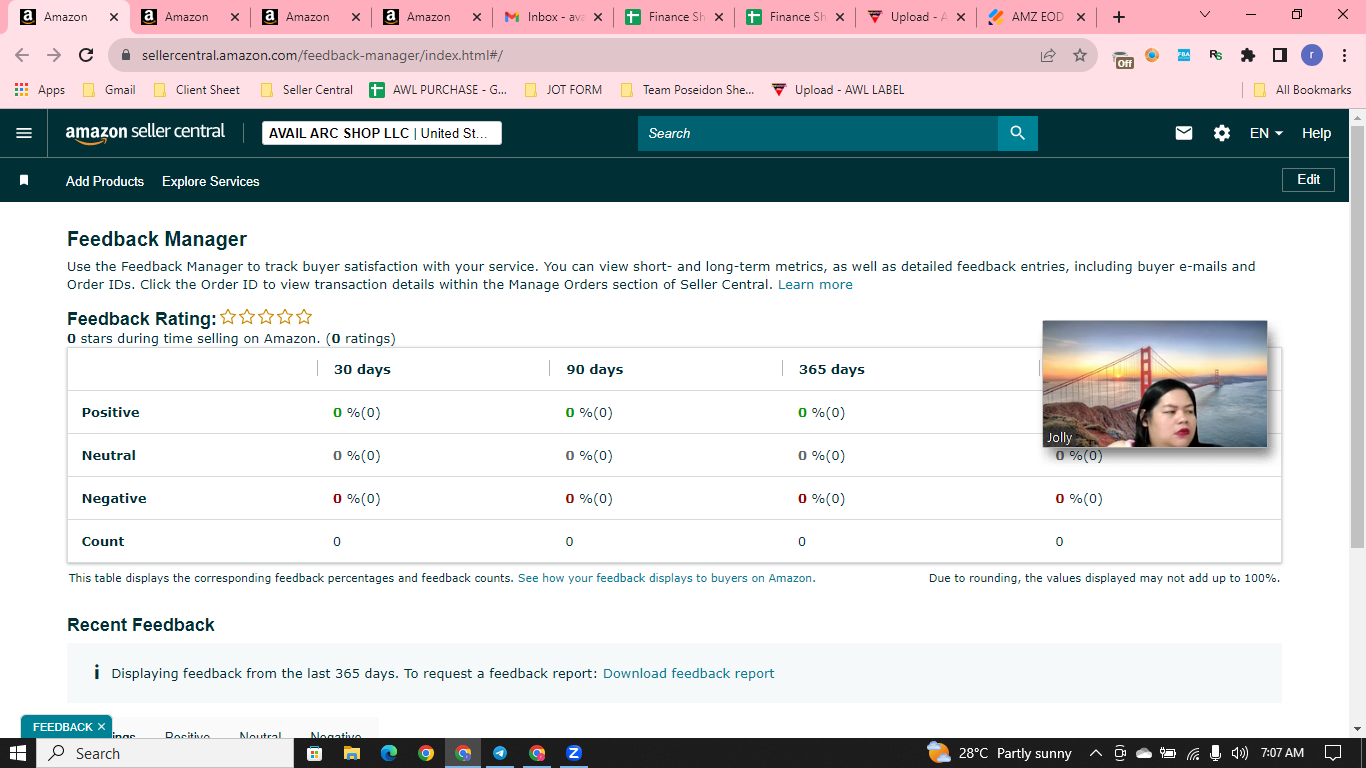1366x768 pixels.
Task: Open the AVAIL ARC SHOP LLC account switcher
Action: [382, 133]
